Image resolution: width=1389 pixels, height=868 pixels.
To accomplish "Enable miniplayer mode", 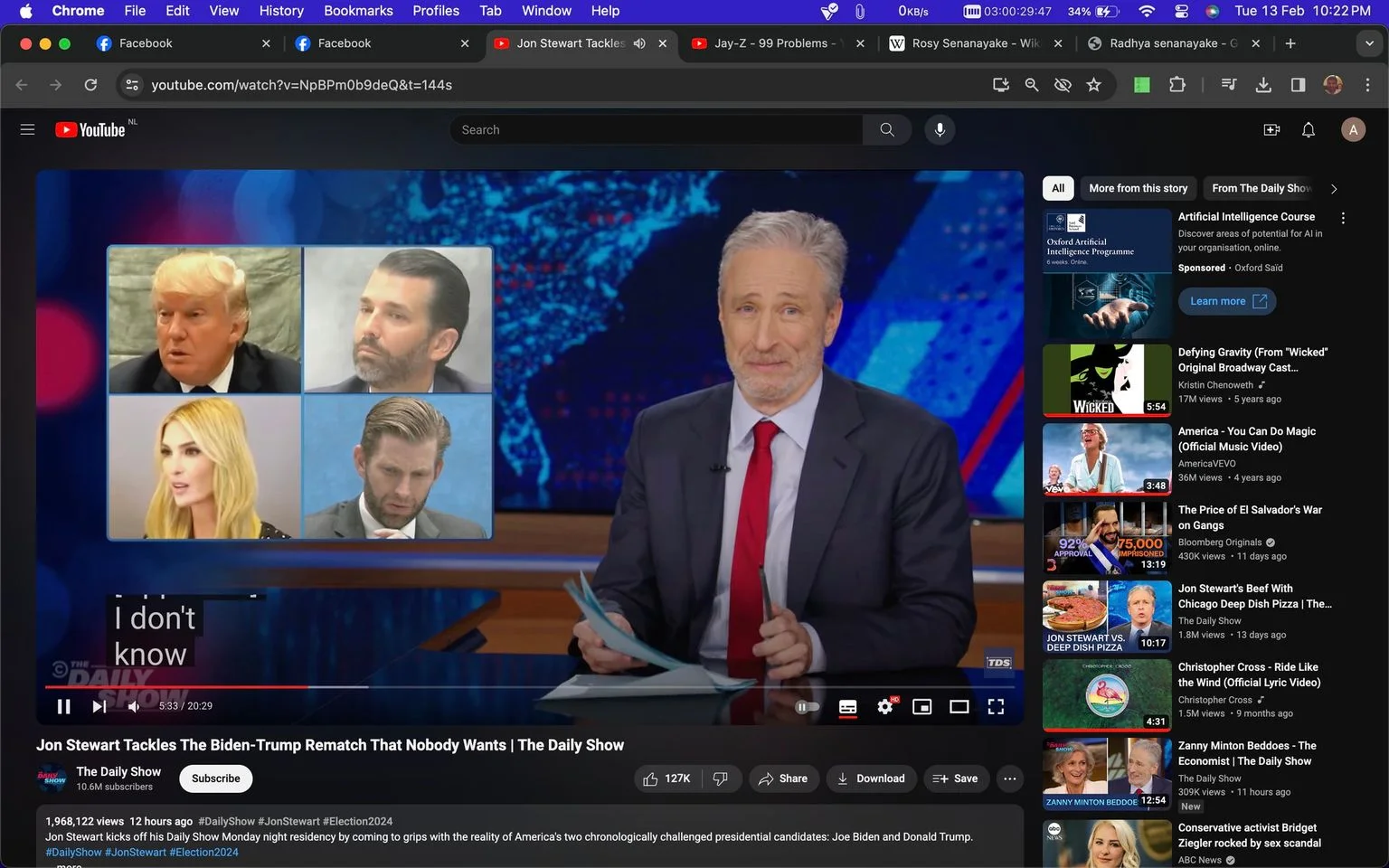I will pos(921,707).
